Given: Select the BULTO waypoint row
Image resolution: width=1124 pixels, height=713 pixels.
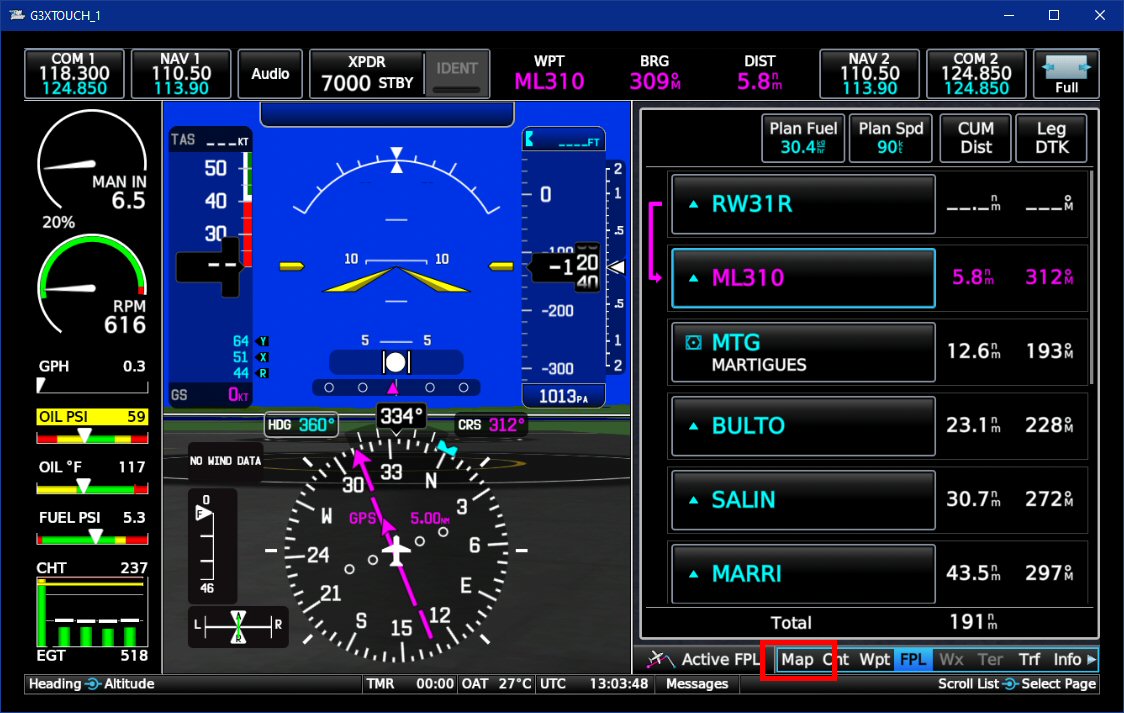Looking at the screenshot, I should click(802, 426).
